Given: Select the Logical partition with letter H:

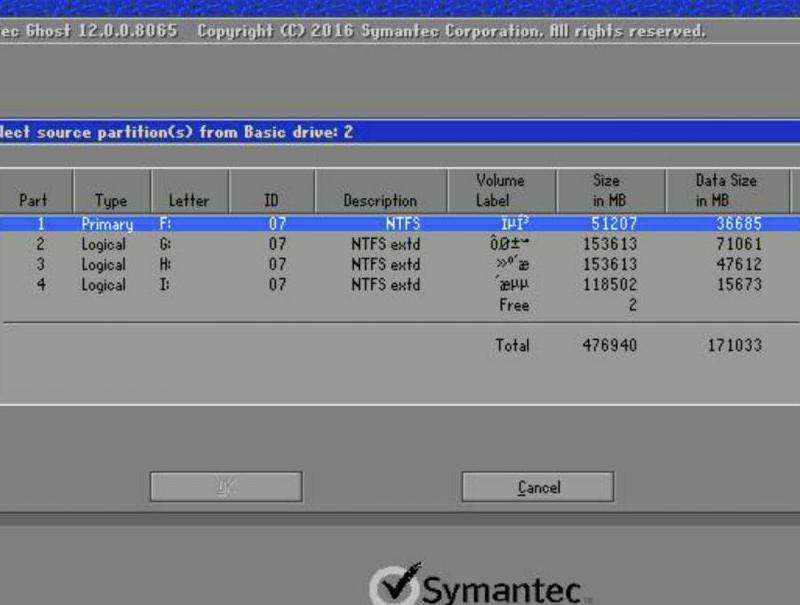Looking at the screenshot, I should (x=400, y=264).
